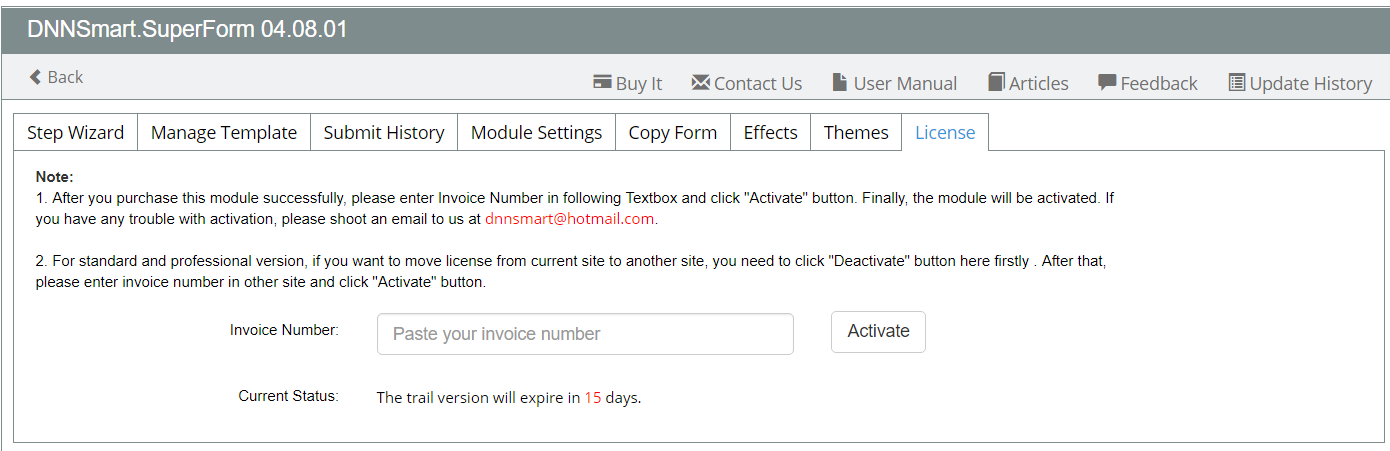The image size is (1390, 451).
Task: Switch to the Copy Form tab
Action: 673,132
